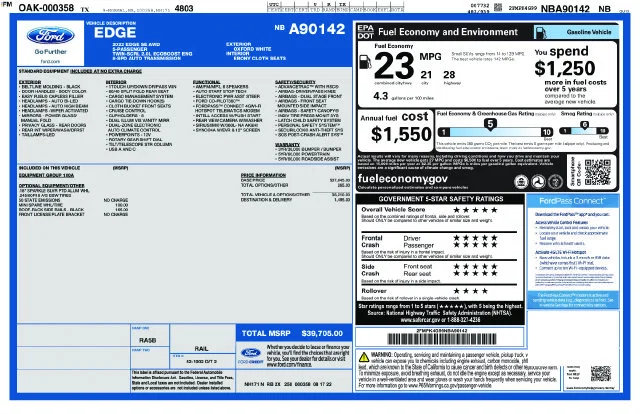Click the NB A90142 code in blue header
The width and height of the screenshot is (640, 414).
(x=310, y=29)
